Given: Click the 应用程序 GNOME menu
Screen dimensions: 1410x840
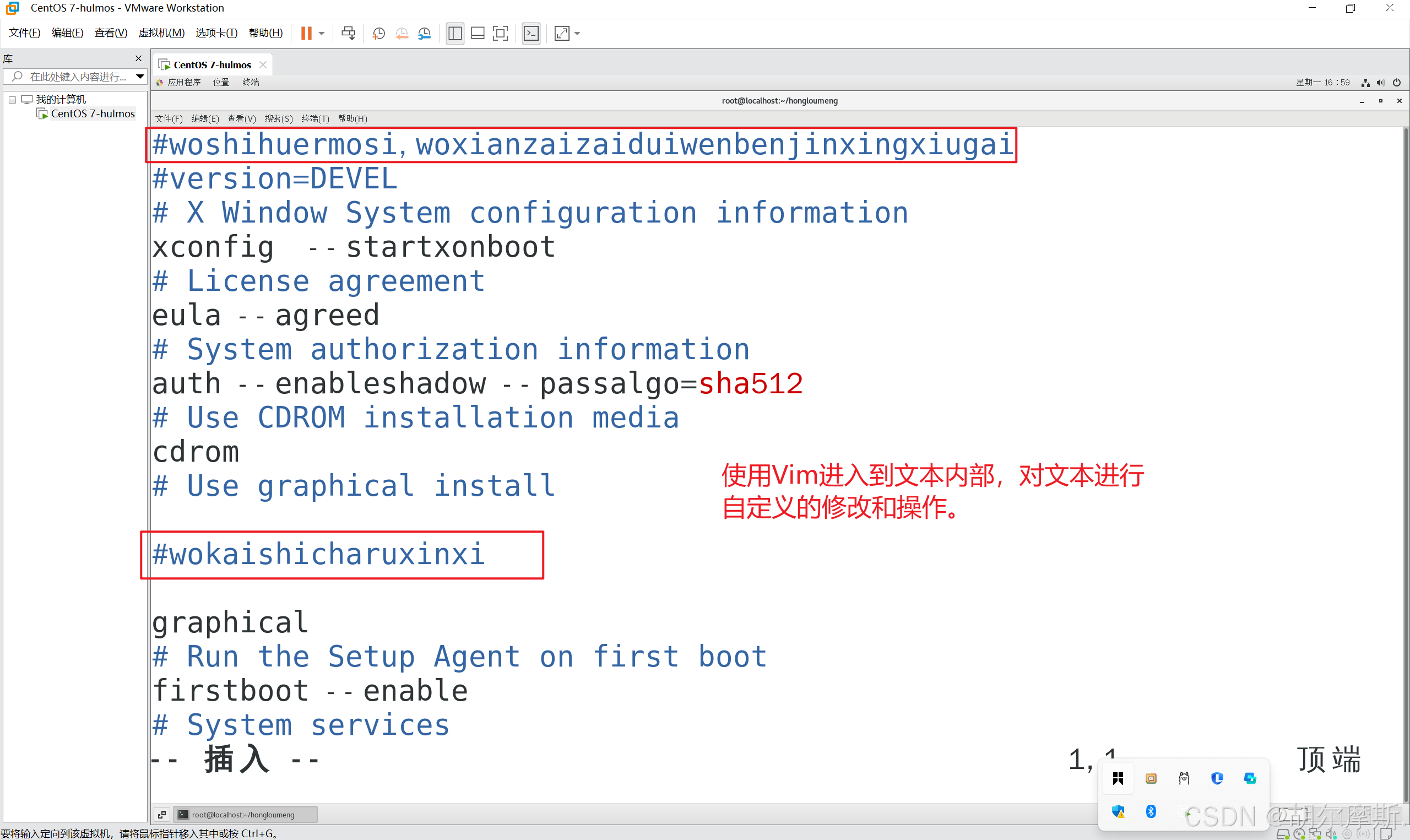Looking at the screenshot, I should click(184, 83).
